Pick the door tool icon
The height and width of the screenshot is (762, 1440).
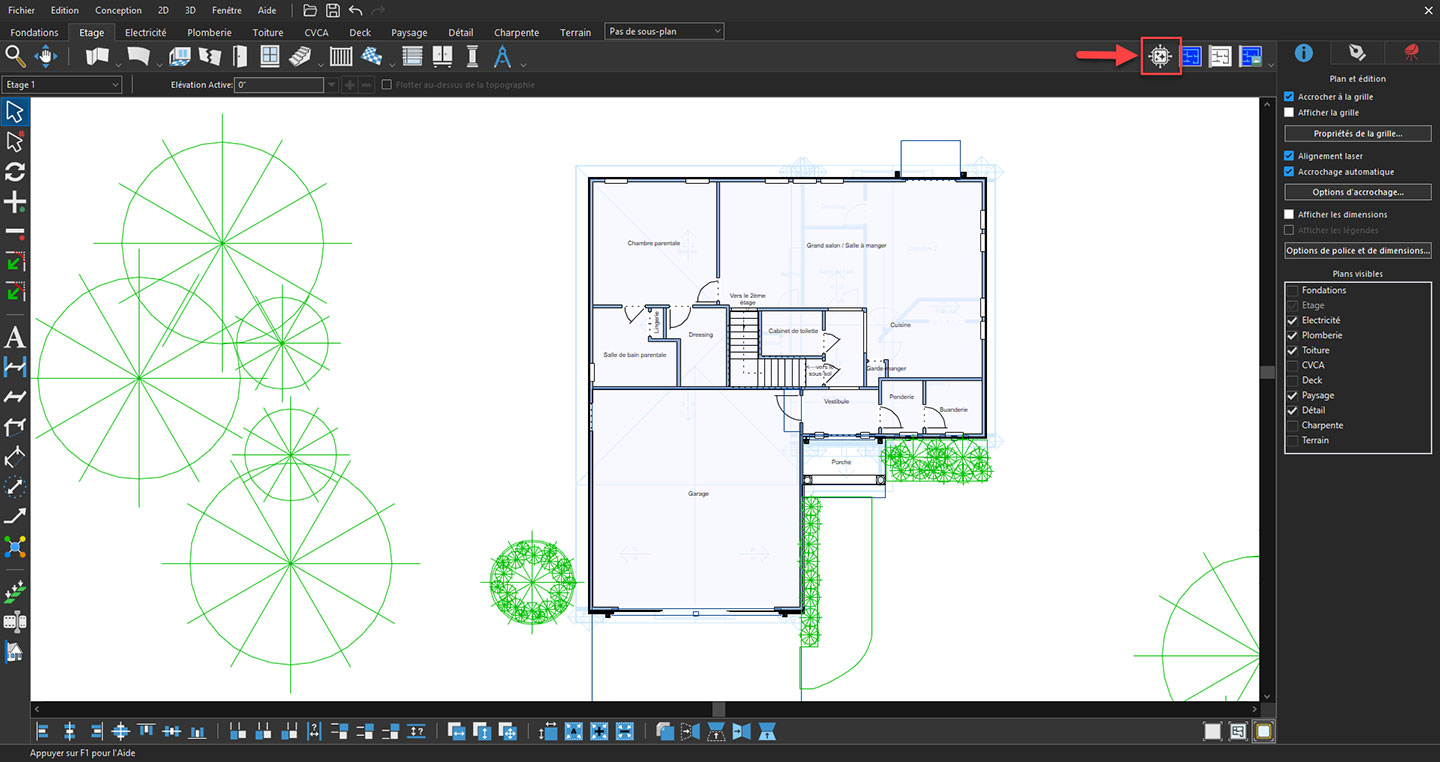241,57
